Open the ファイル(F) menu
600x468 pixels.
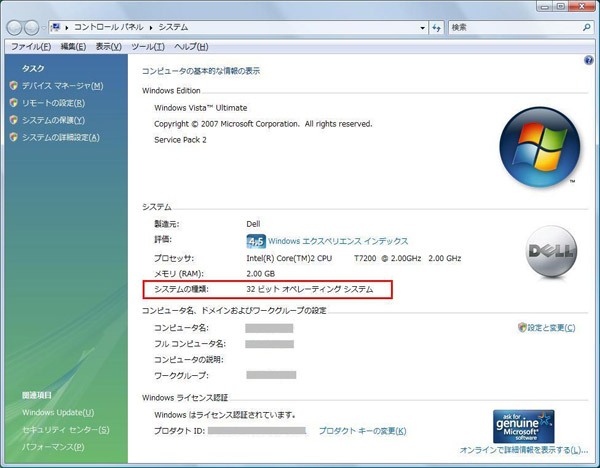coord(31,47)
